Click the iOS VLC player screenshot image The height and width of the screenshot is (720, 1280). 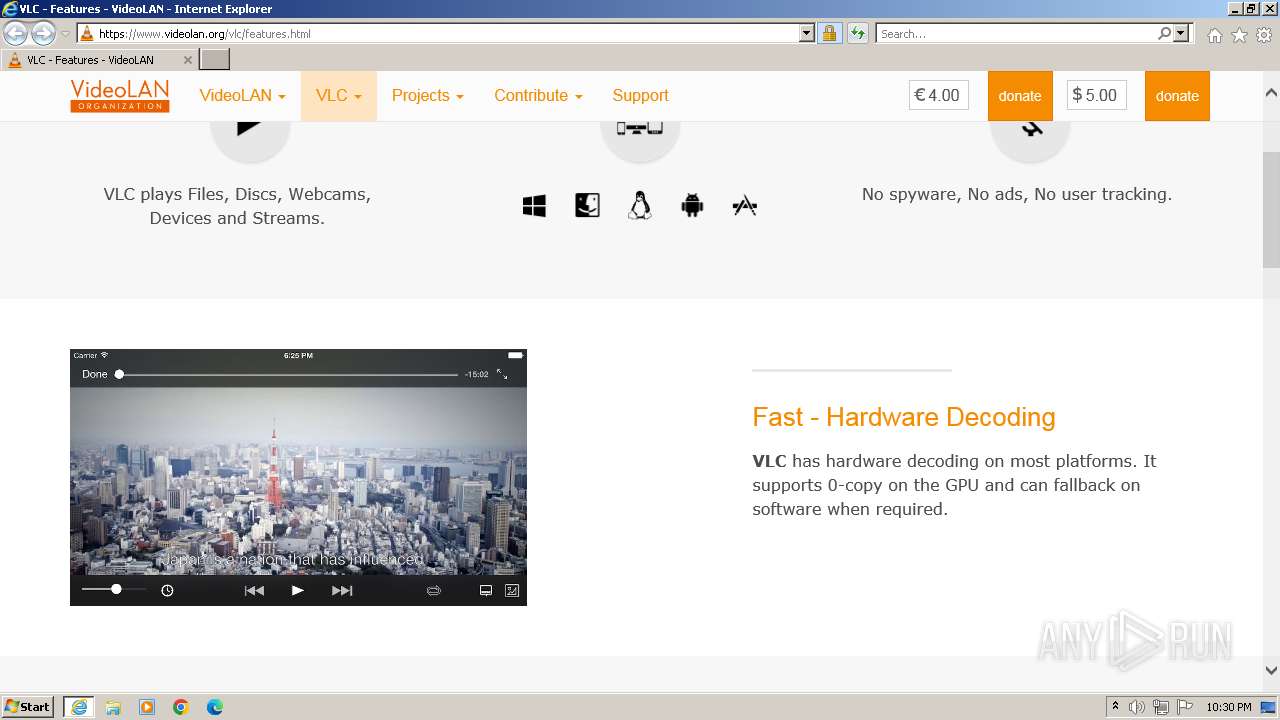pyautogui.click(x=298, y=477)
